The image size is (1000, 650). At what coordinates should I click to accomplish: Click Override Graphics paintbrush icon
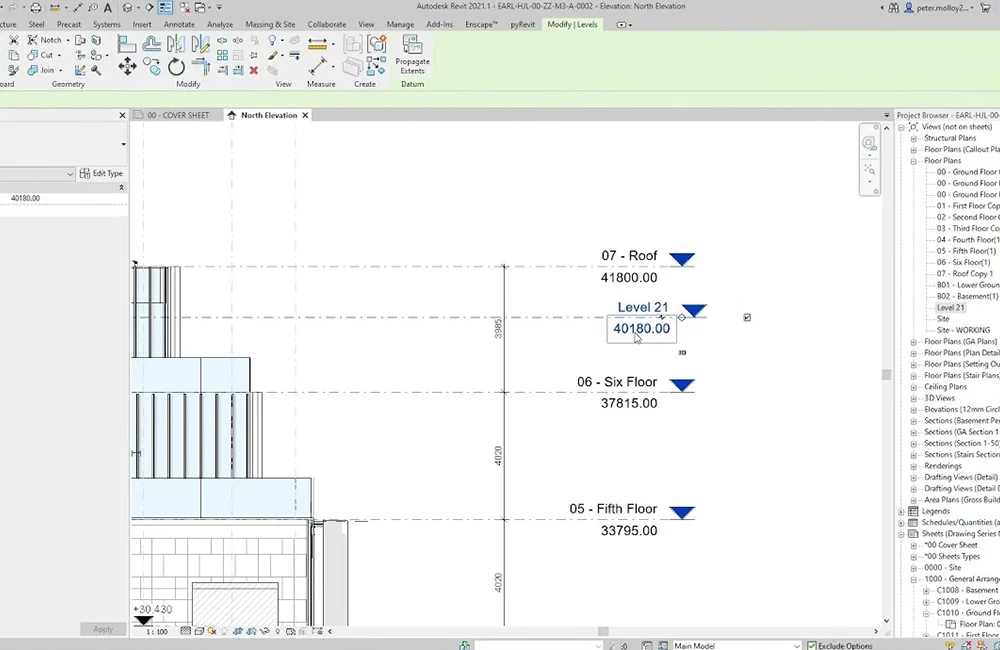(273, 55)
